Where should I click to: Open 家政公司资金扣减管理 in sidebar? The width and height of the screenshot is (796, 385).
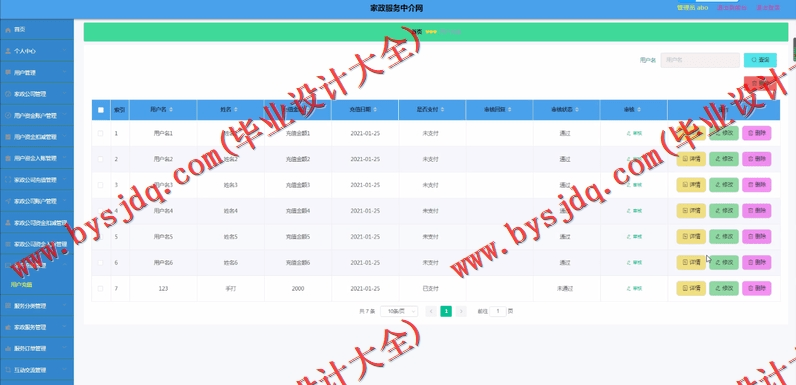[x=37, y=222]
